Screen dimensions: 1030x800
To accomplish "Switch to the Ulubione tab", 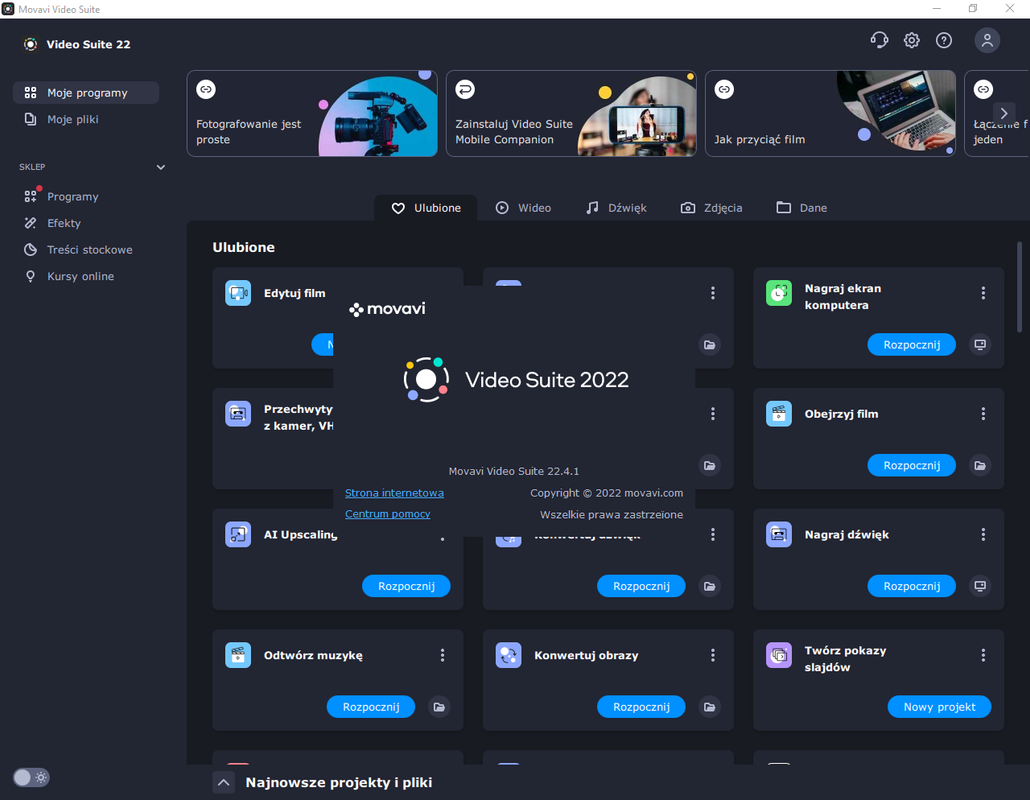I will [x=426, y=208].
